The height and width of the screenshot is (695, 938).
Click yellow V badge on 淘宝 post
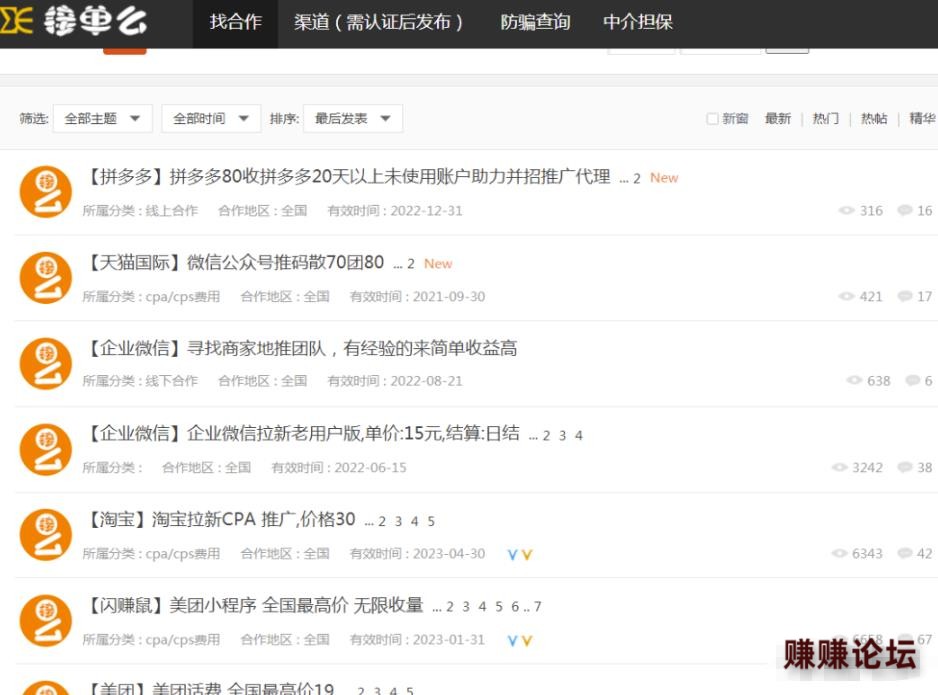526,554
